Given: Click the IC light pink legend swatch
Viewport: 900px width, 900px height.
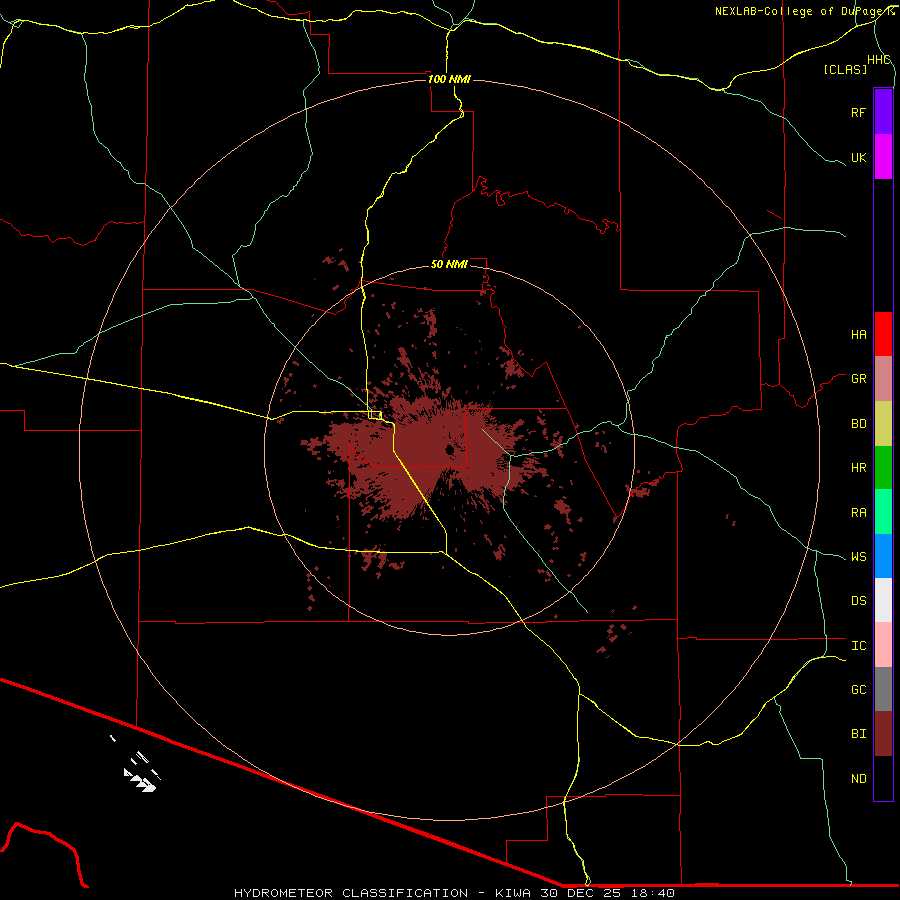Looking at the screenshot, I should [x=883, y=645].
